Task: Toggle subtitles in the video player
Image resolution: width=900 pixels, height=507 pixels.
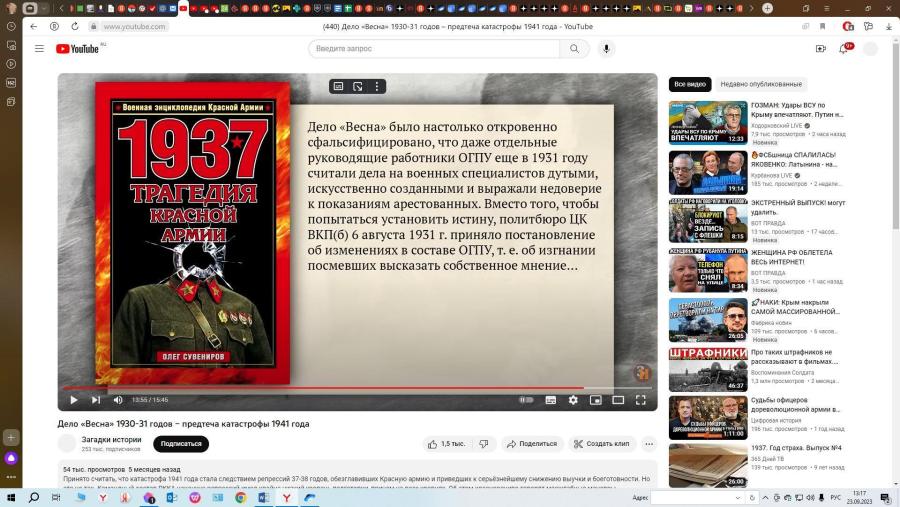Action: pos(550,400)
